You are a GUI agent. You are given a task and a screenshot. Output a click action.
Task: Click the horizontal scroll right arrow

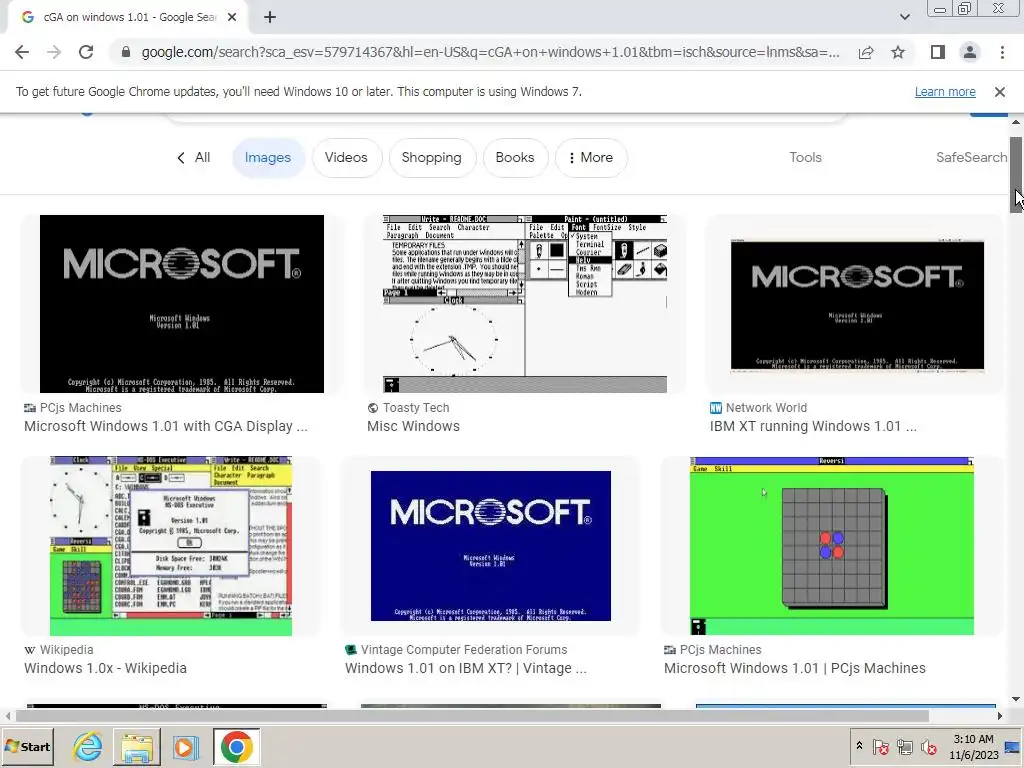point(1000,716)
